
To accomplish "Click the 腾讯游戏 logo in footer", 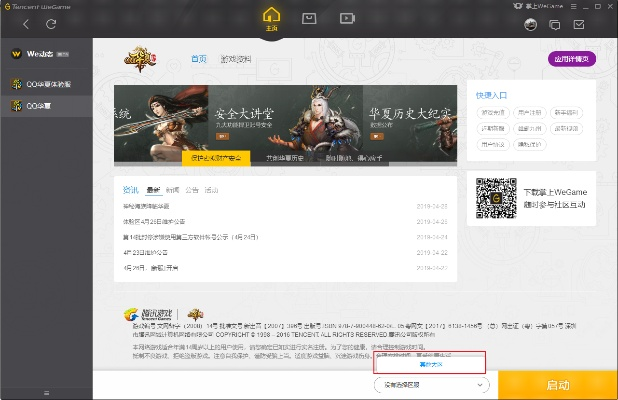I will [x=148, y=314].
